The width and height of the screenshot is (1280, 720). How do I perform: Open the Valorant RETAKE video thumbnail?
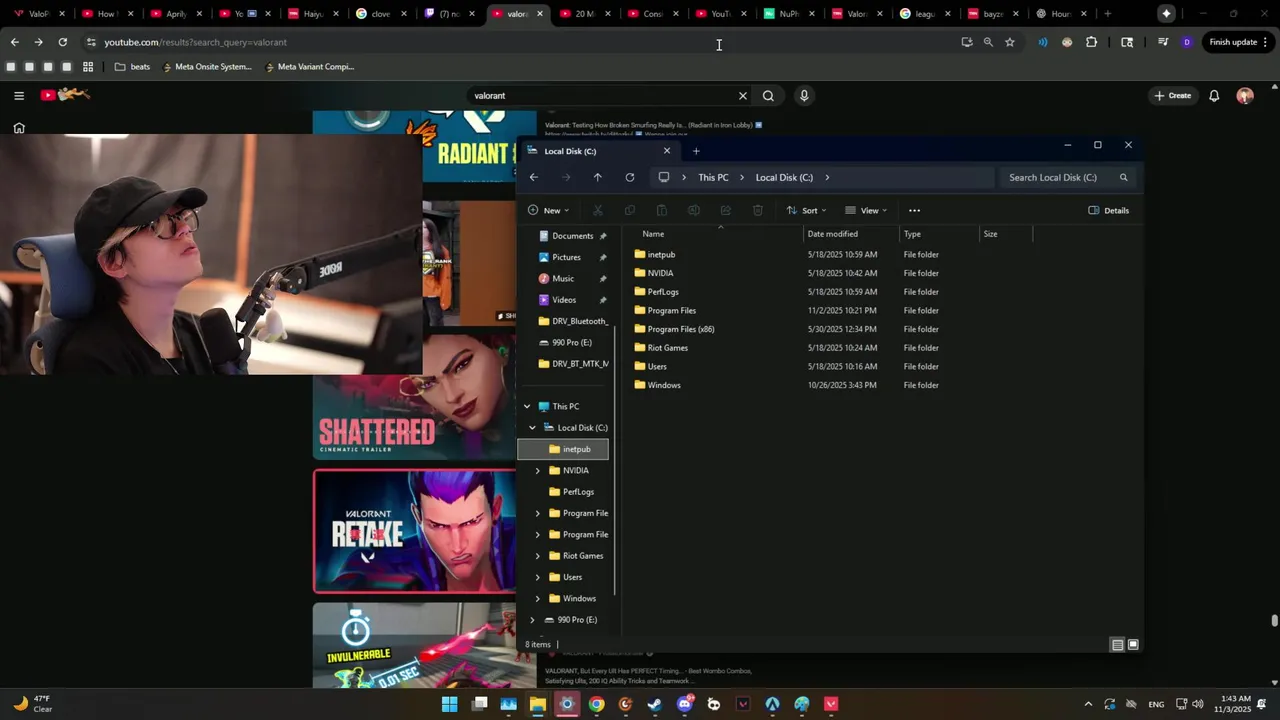[x=415, y=531]
